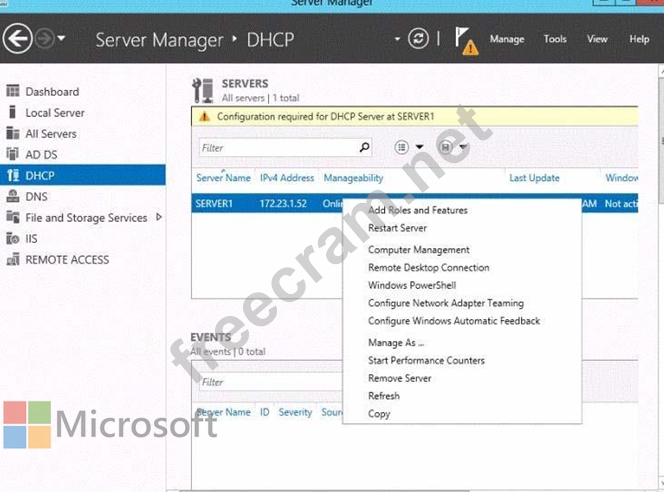664x492 pixels.
Task: Choose Configure Windows Automatic Feedback
Action: click(454, 321)
